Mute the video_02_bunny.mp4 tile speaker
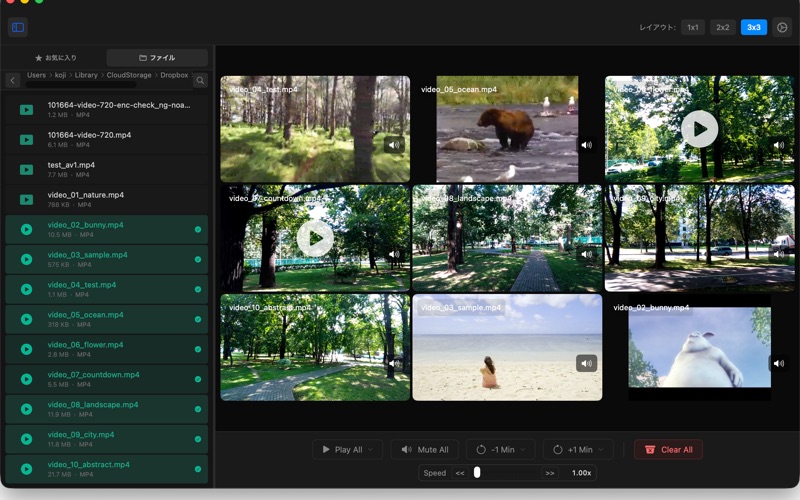 (x=779, y=363)
